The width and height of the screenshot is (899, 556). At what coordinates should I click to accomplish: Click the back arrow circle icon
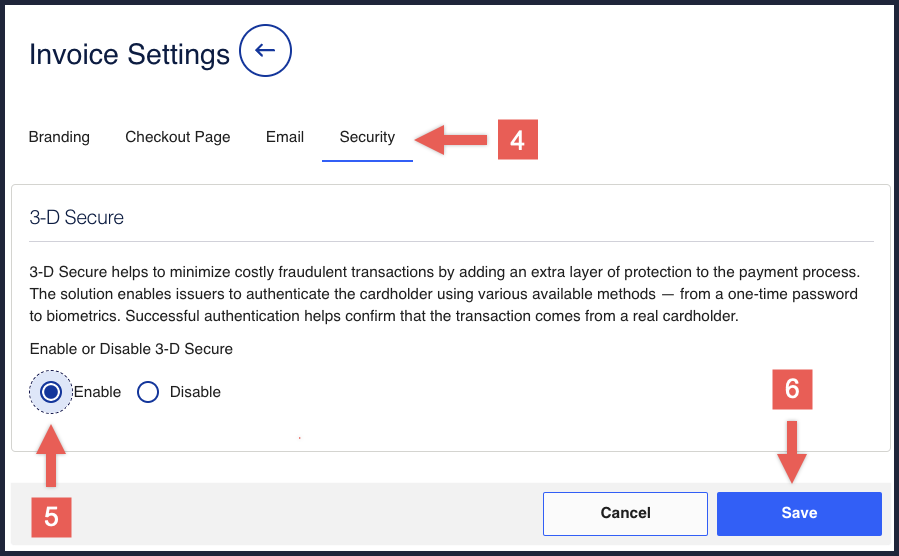pos(265,52)
